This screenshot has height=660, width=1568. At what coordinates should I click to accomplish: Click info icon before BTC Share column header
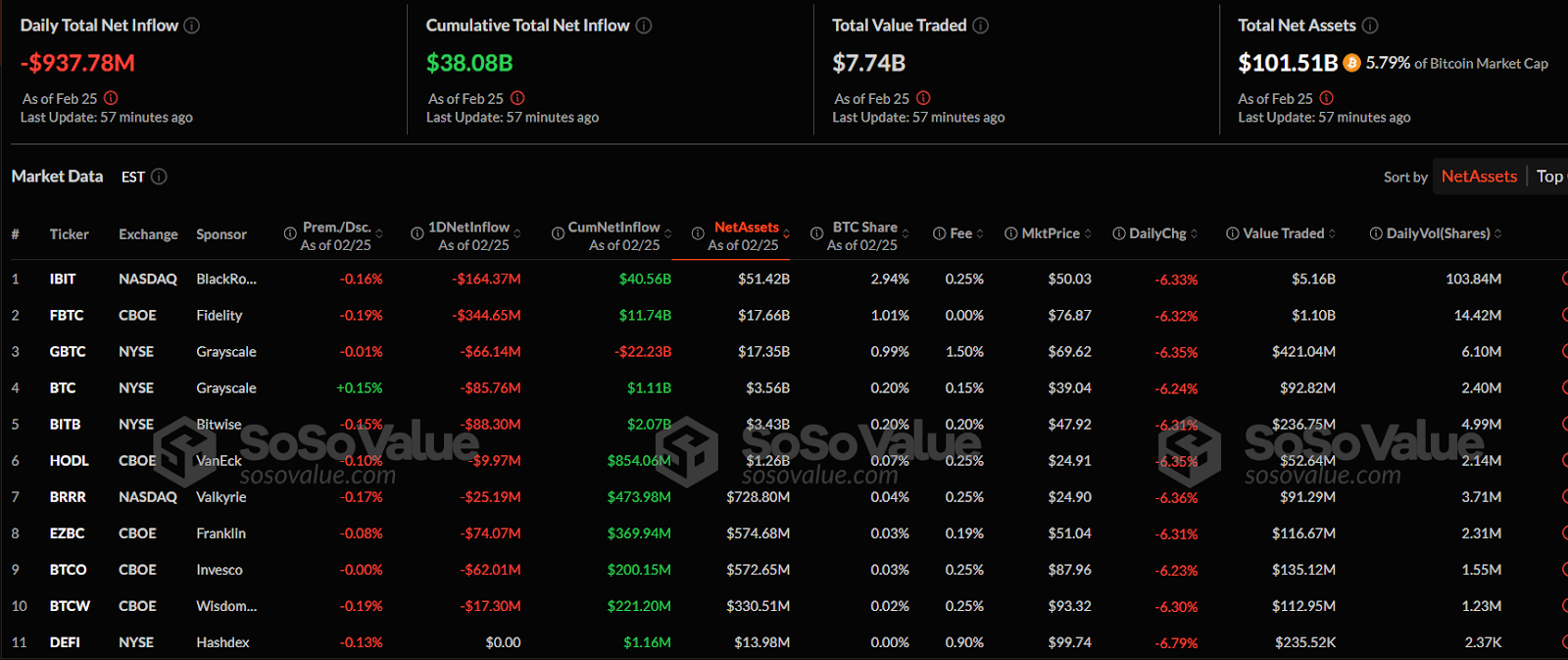click(816, 233)
